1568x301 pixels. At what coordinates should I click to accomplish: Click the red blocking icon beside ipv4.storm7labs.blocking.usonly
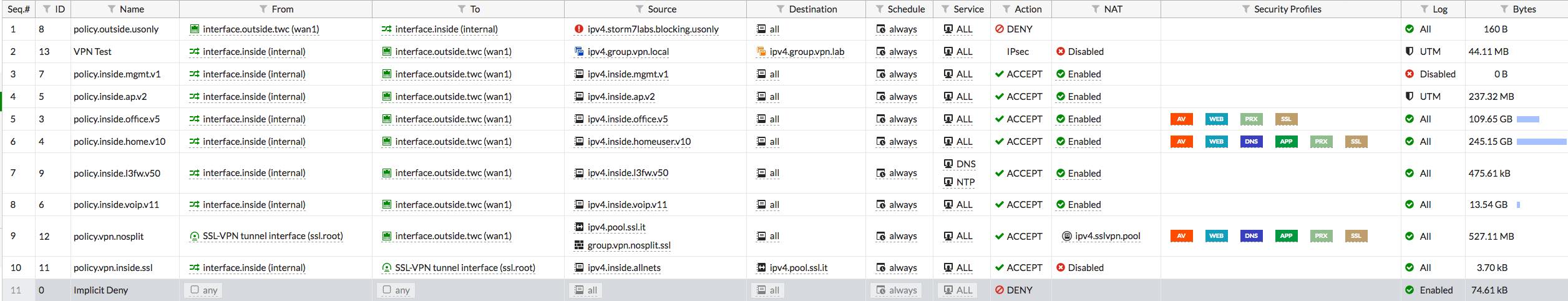[x=579, y=29]
